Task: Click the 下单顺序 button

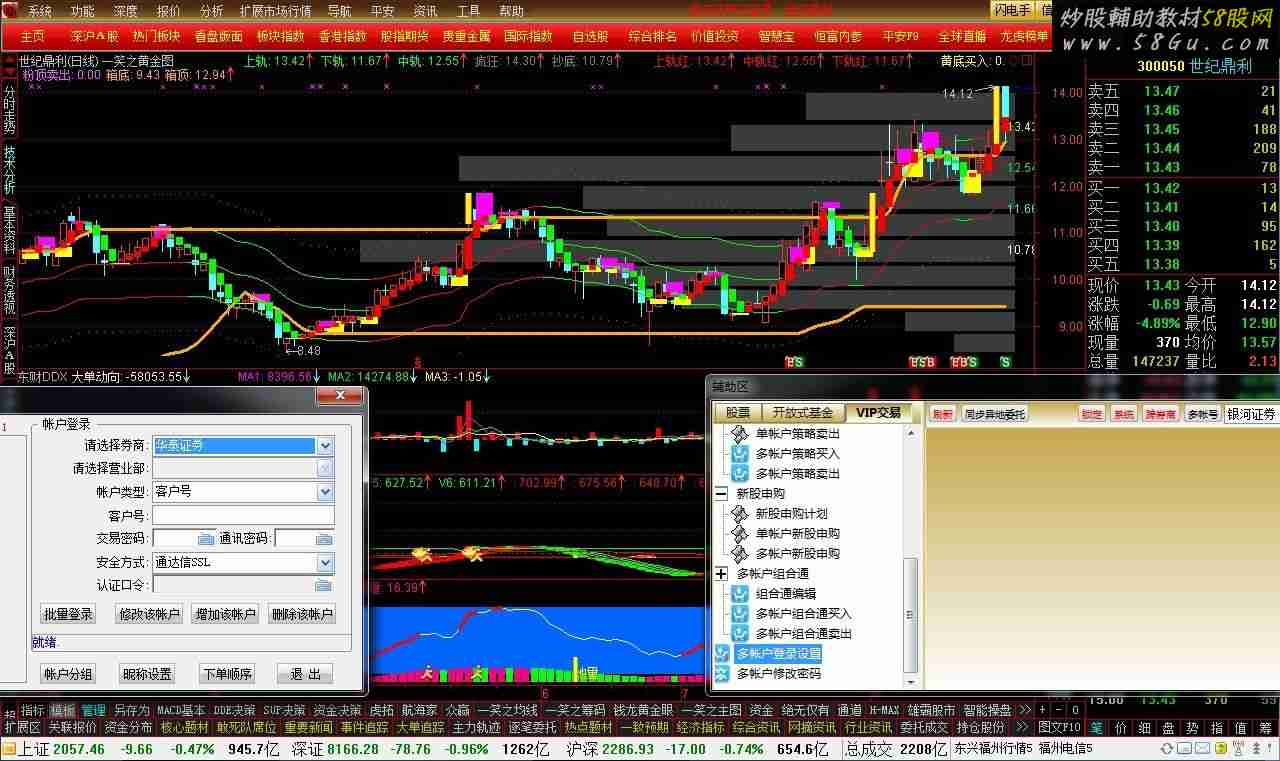Action: click(226, 674)
